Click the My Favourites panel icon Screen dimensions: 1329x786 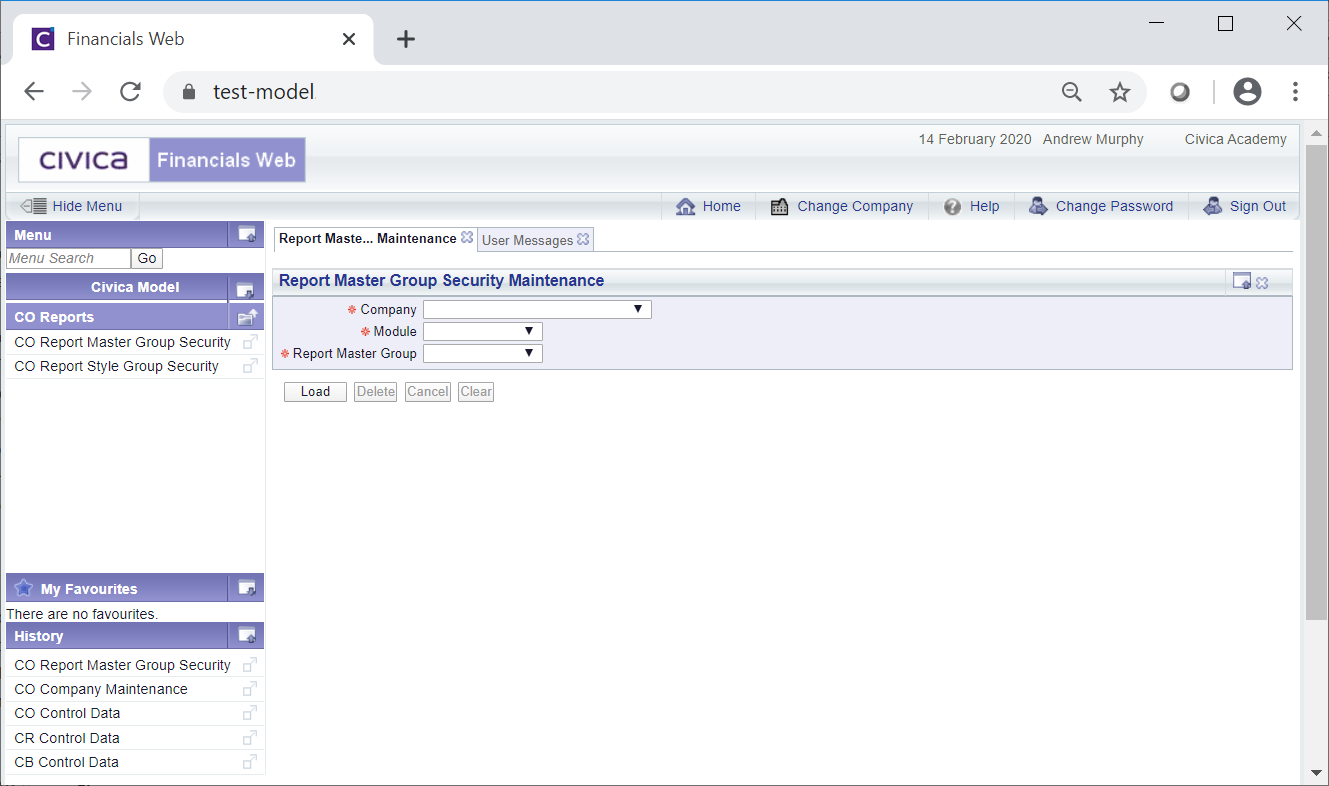pos(246,589)
